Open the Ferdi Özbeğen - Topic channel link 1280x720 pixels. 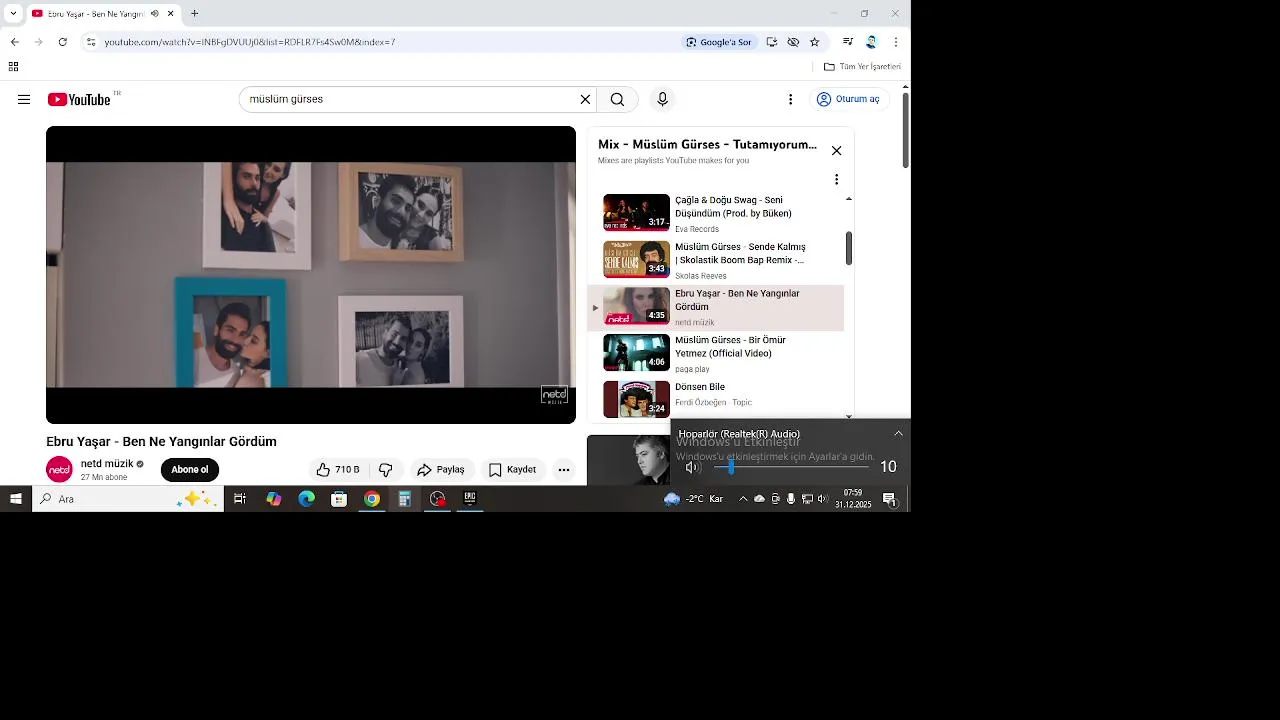[x=713, y=403]
